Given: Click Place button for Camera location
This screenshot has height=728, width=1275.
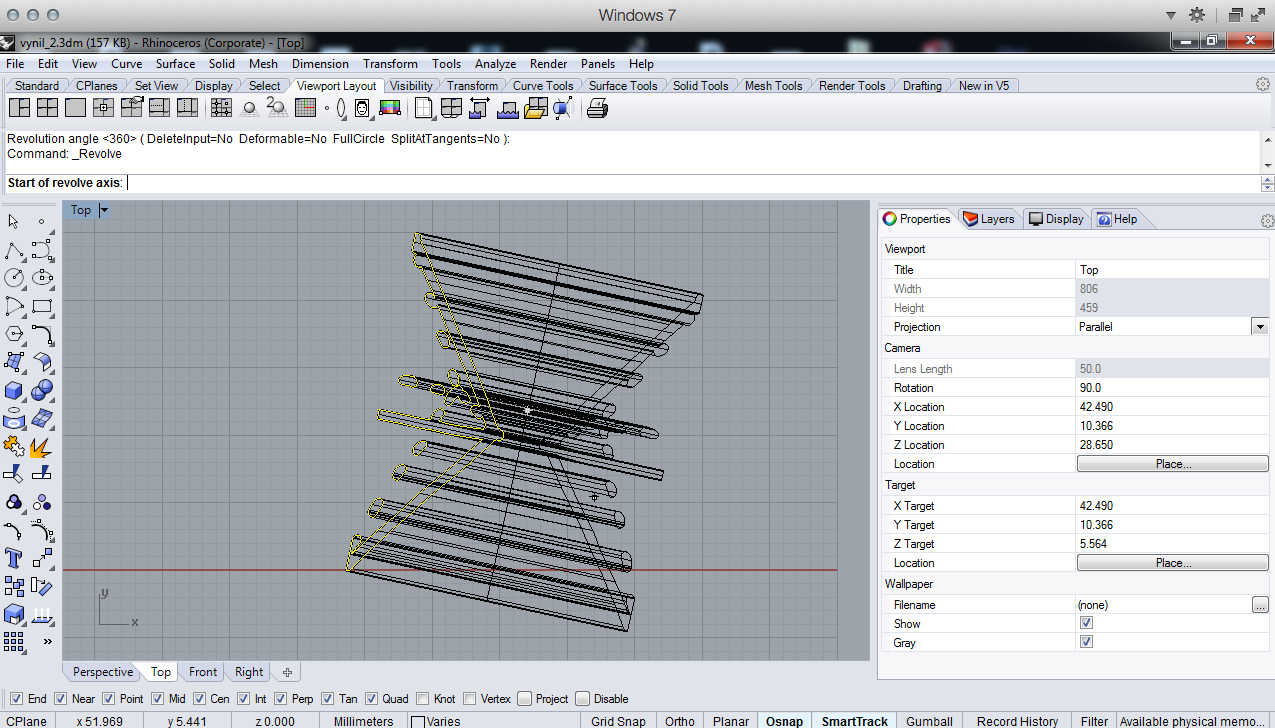Looking at the screenshot, I should point(1172,464).
